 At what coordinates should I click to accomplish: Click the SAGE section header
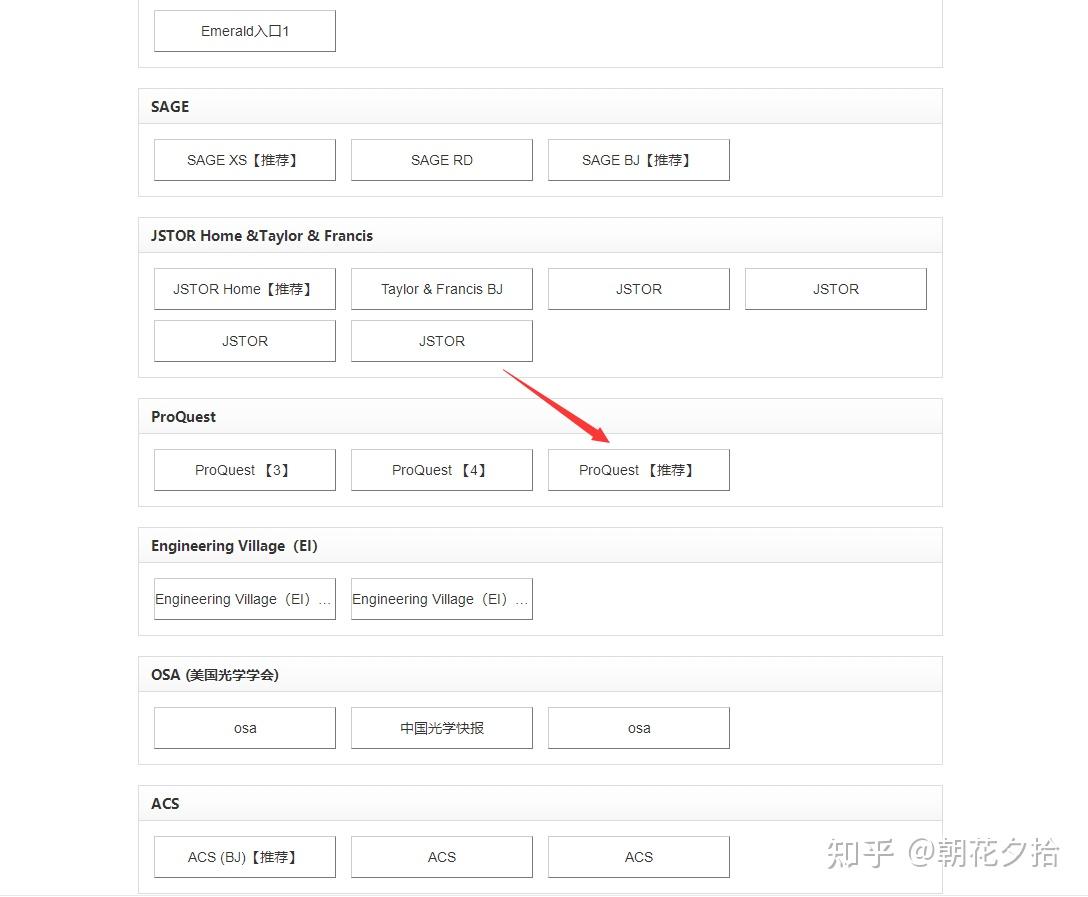[169, 107]
